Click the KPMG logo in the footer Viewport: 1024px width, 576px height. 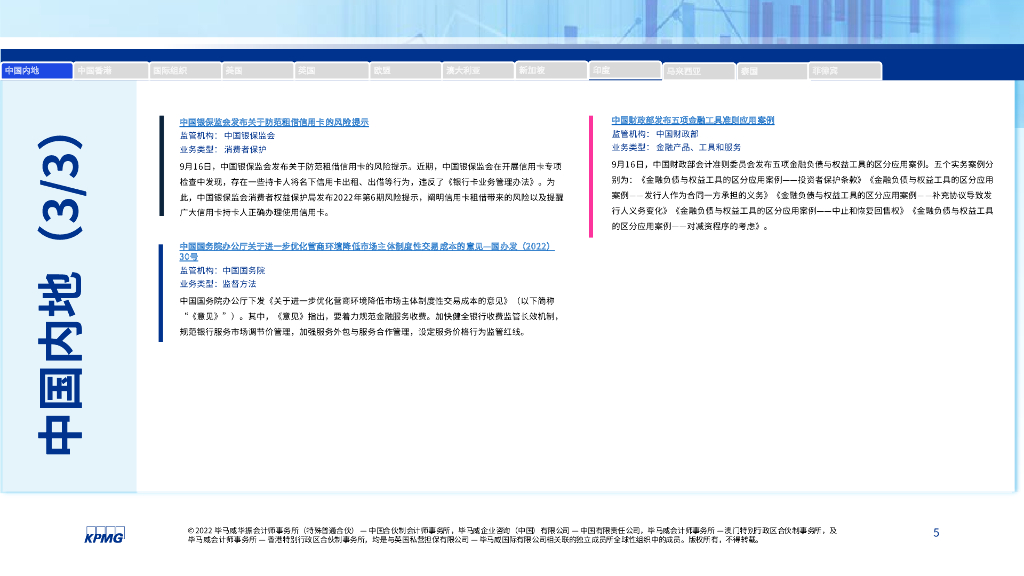click(104, 535)
